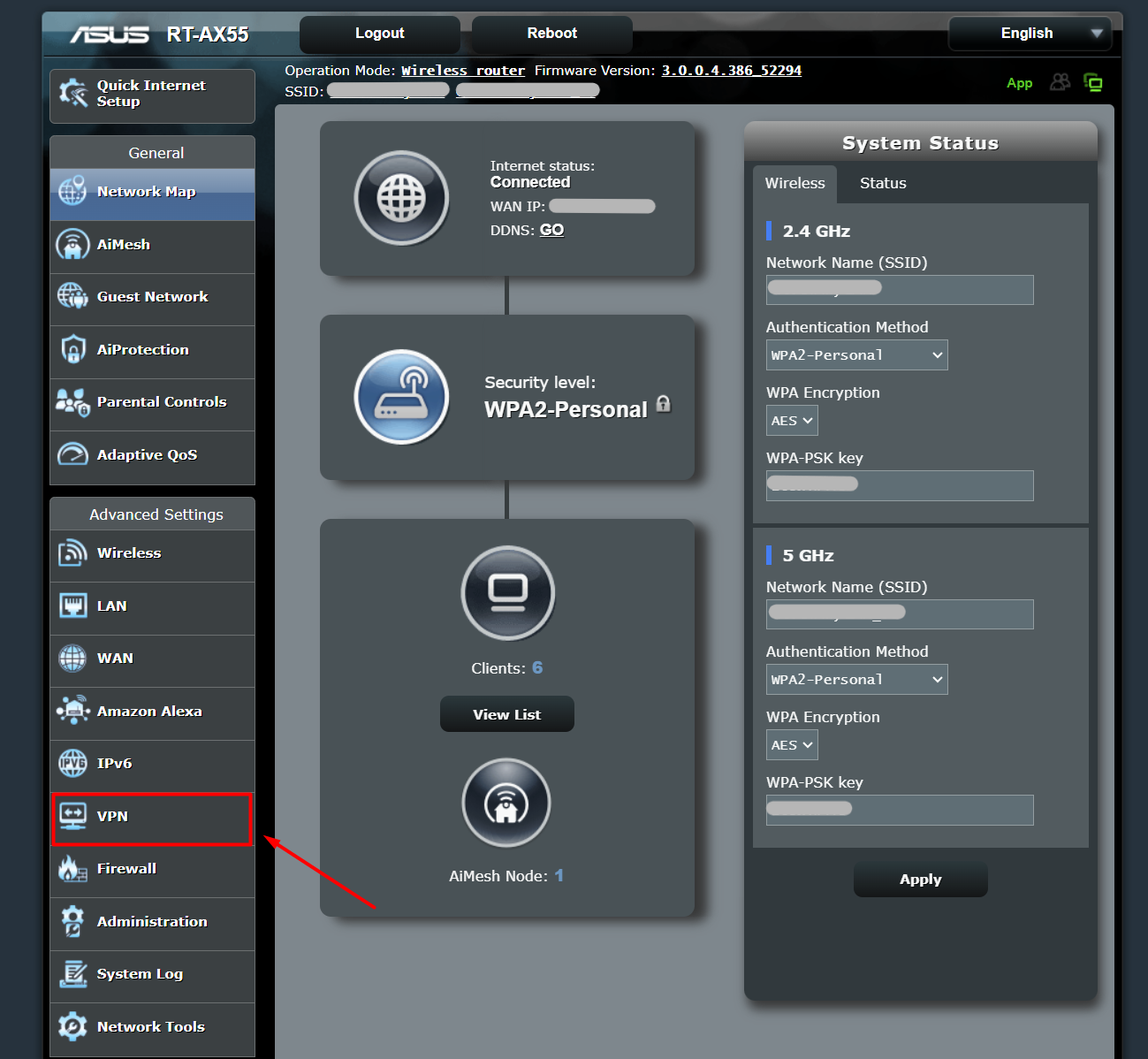Screen dimensions: 1148x1059
Task: Open the globe icon showing Internet status
Action: point(401,198)
